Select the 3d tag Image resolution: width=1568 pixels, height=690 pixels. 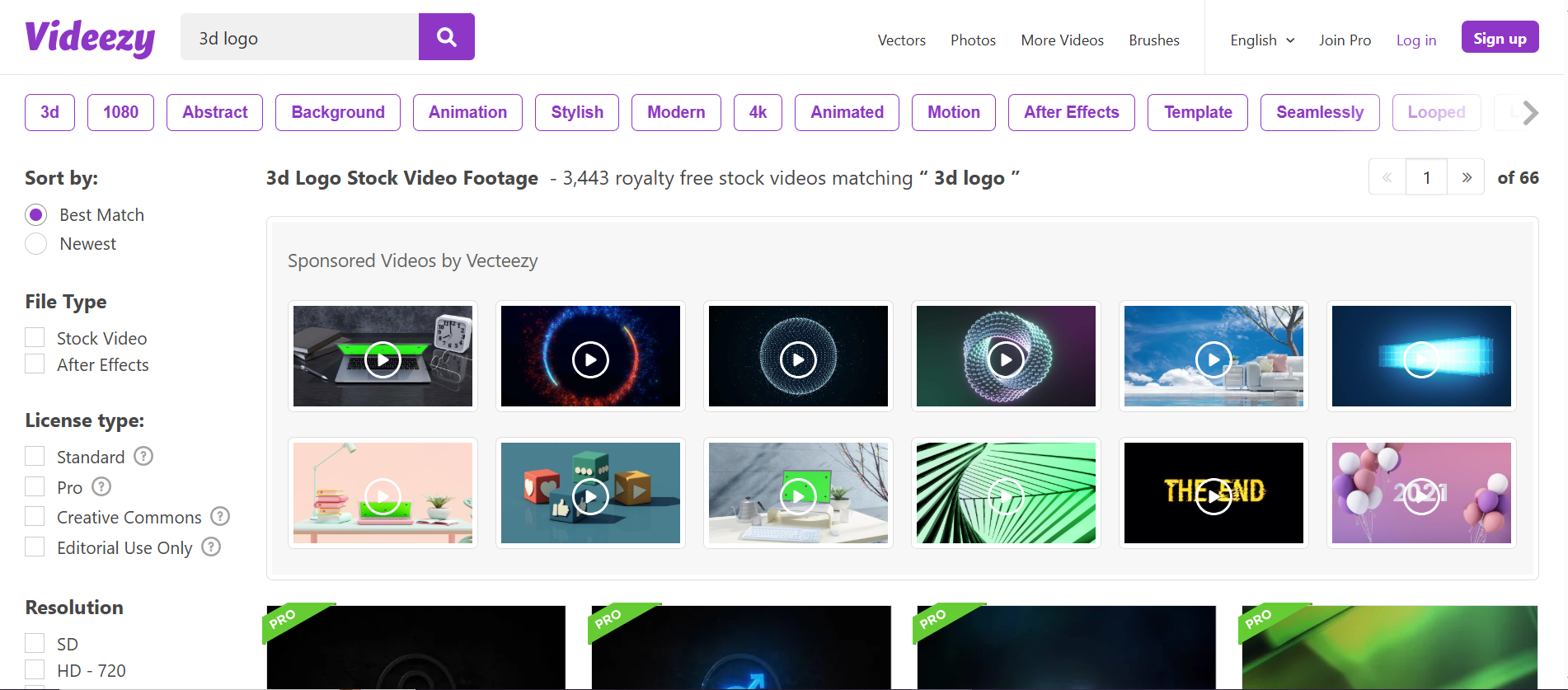[x=49, y=112]
